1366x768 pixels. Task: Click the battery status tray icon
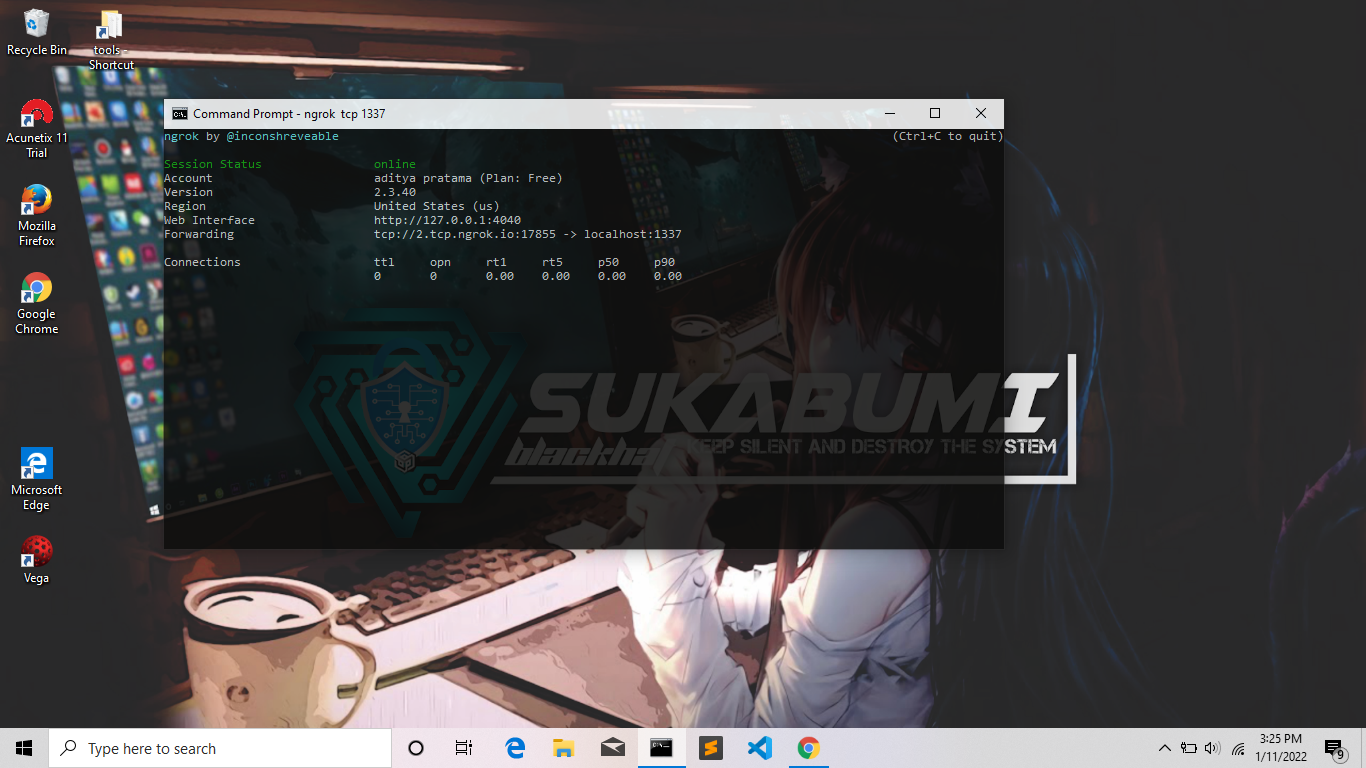coord(1189,748)
